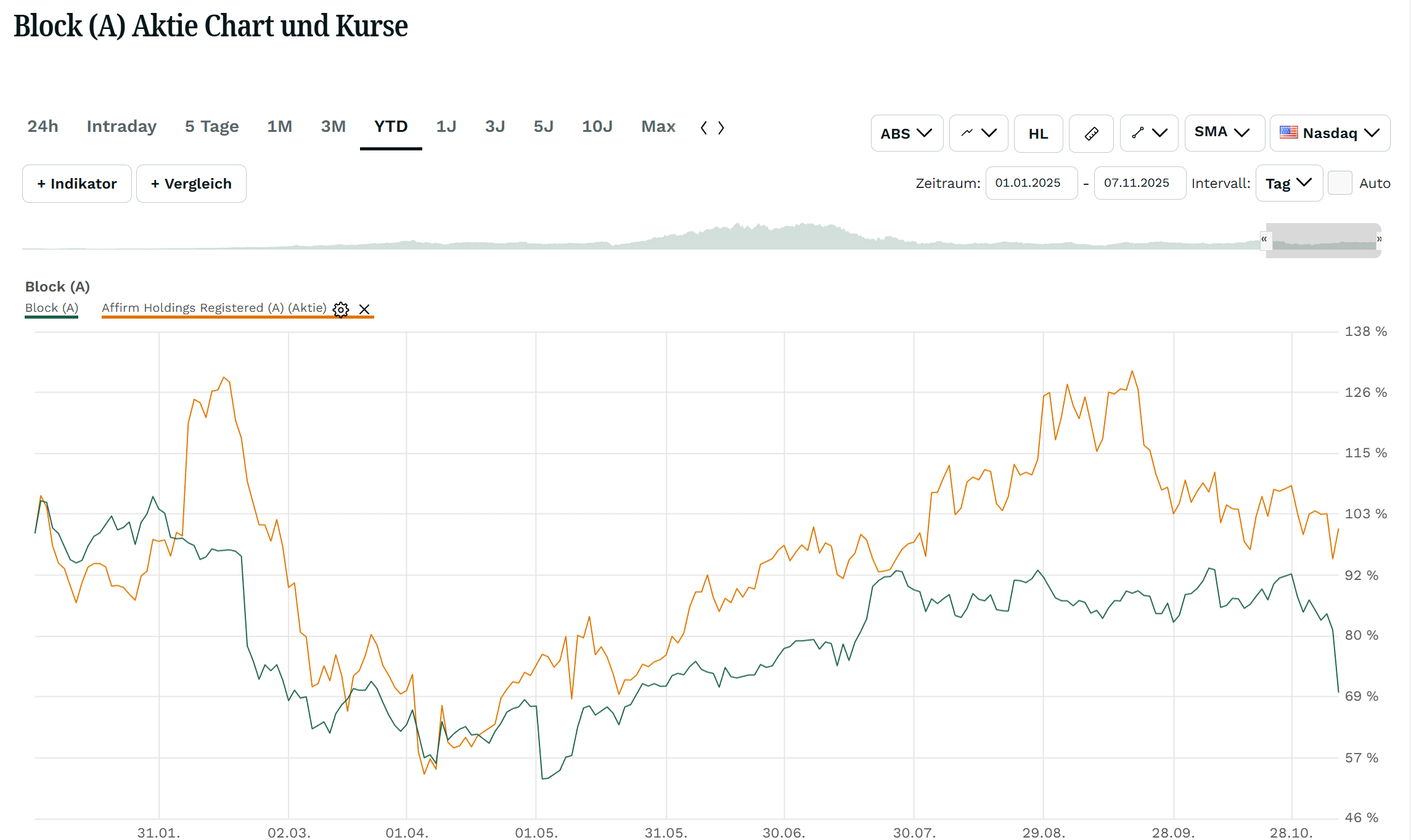Switch to the 1J time range tab
Screen dimensions: 1411x840
click(x=446, y=126)
